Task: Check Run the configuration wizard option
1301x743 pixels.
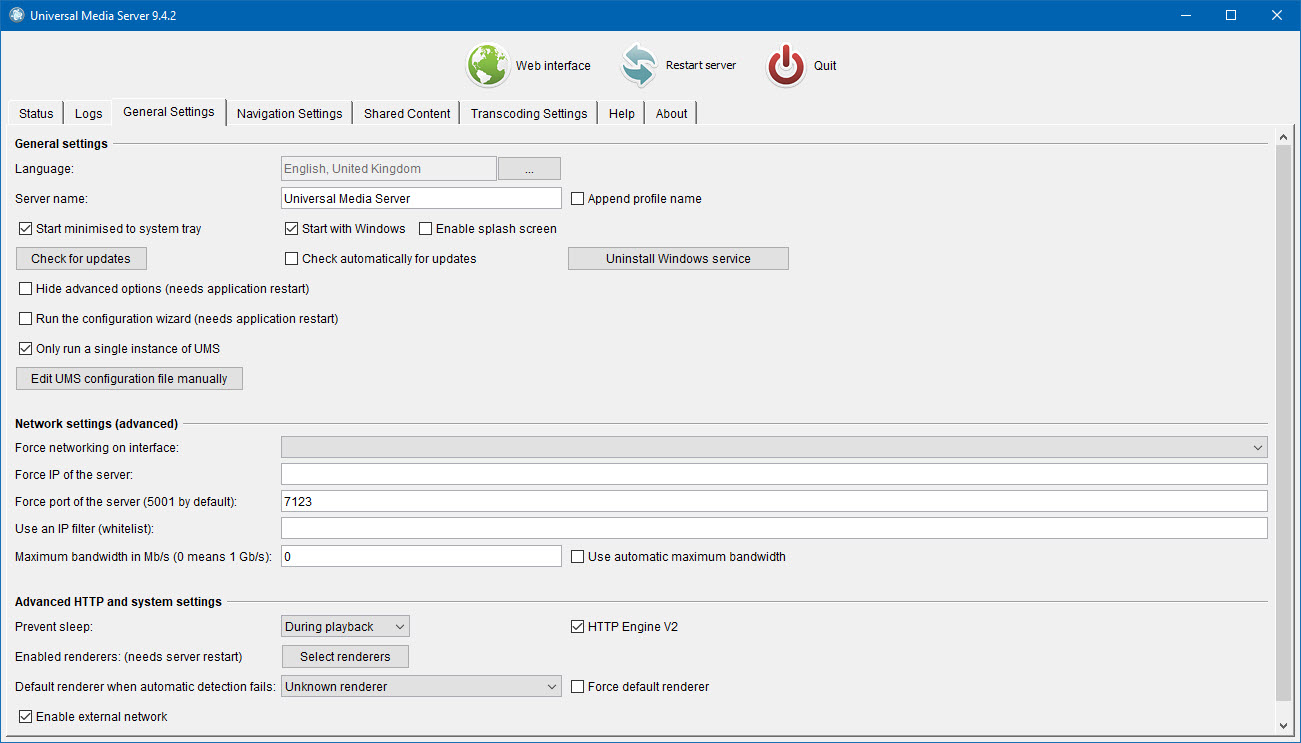Action: point(26,319)
